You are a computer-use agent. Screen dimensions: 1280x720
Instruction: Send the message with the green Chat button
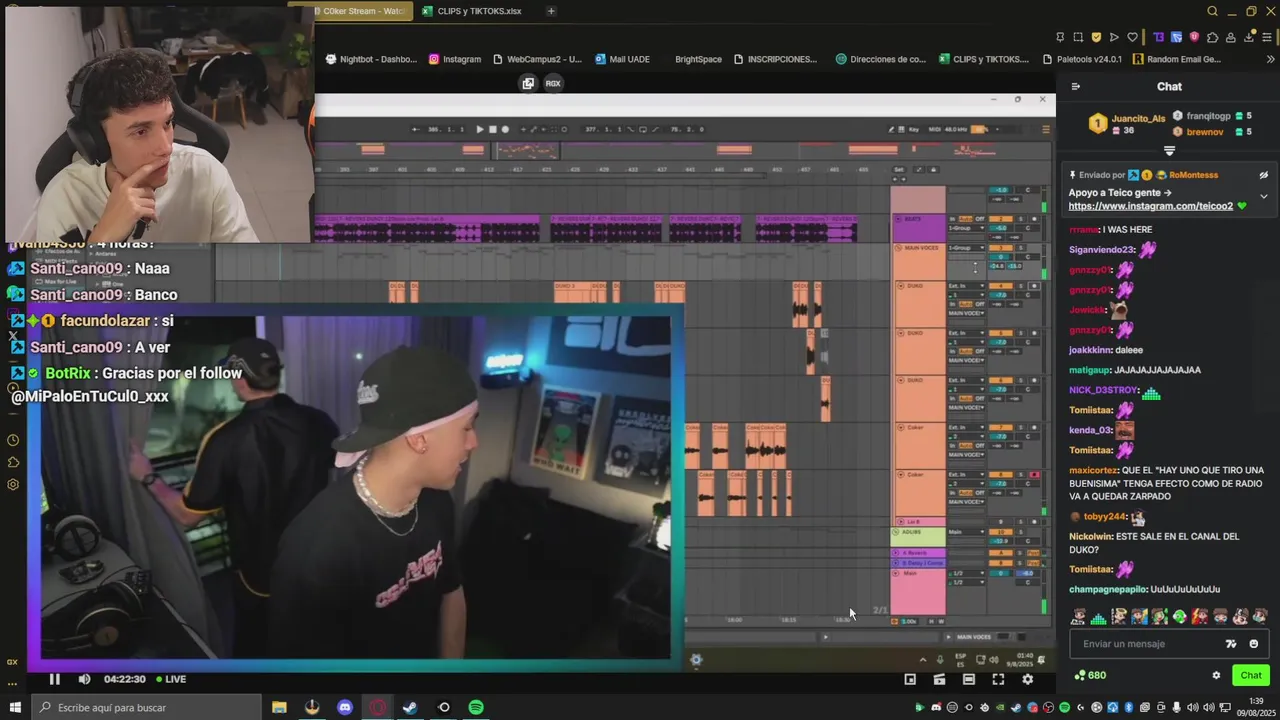pyautogui.click(x=1250, y=675)
